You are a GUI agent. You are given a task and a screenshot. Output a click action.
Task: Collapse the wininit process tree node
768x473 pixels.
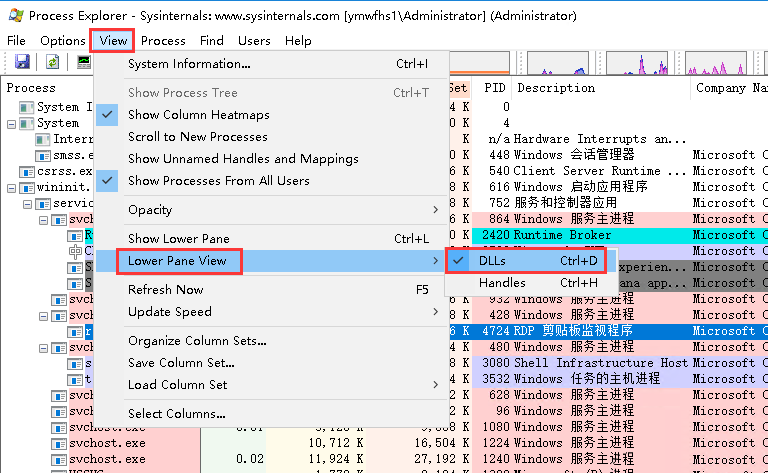[11, 189]
